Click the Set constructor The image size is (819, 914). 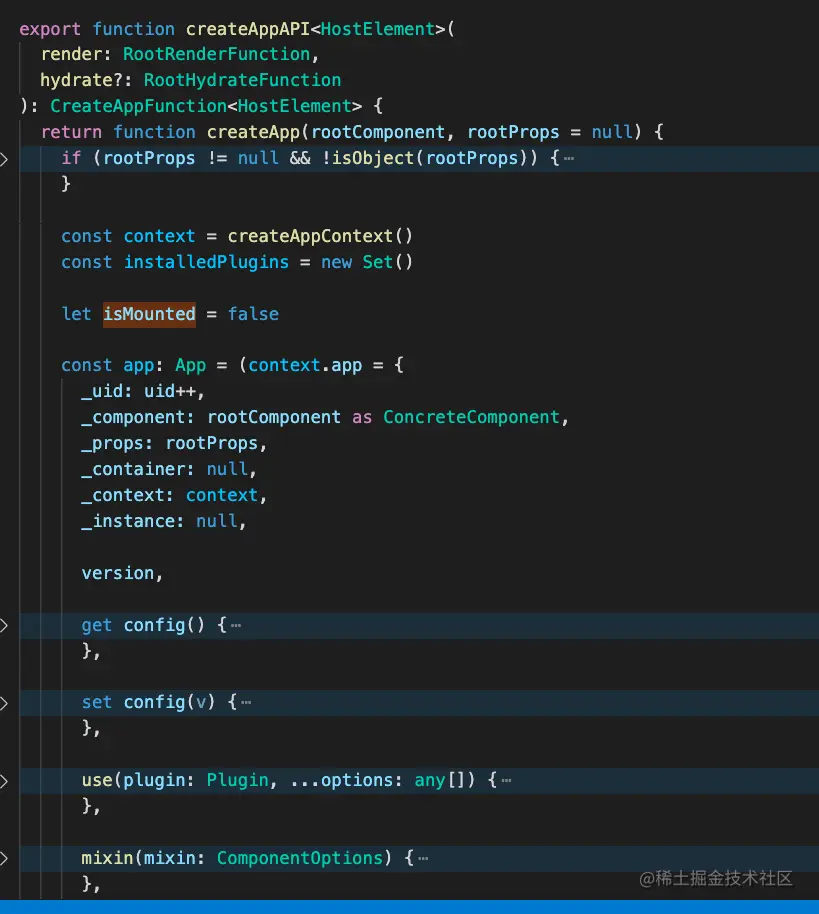(x=378, y=262)
